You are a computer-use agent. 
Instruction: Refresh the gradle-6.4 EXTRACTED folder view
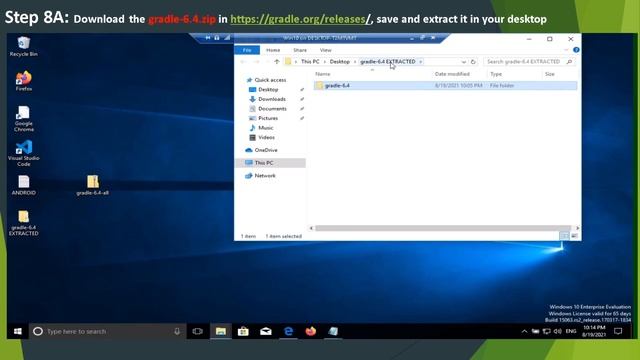coord(473,62)
